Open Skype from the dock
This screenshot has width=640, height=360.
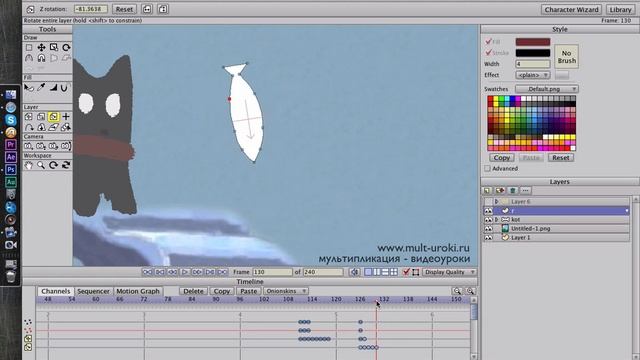point(11,120)
